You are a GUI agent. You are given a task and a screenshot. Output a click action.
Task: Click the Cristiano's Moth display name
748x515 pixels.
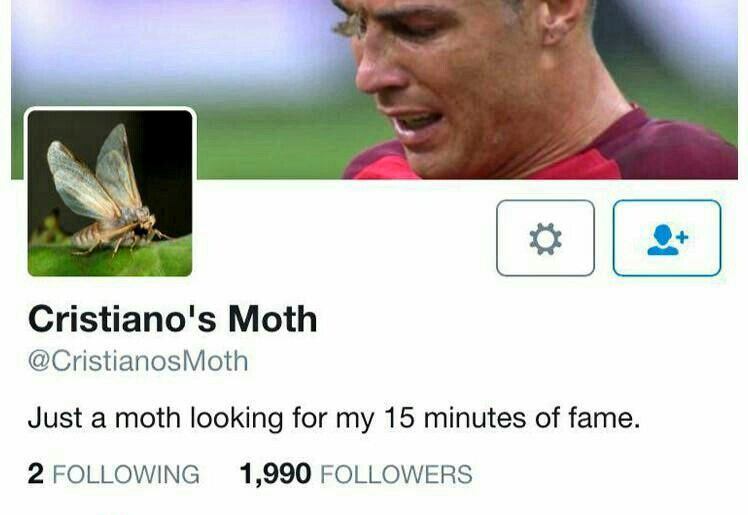(173, 319)
